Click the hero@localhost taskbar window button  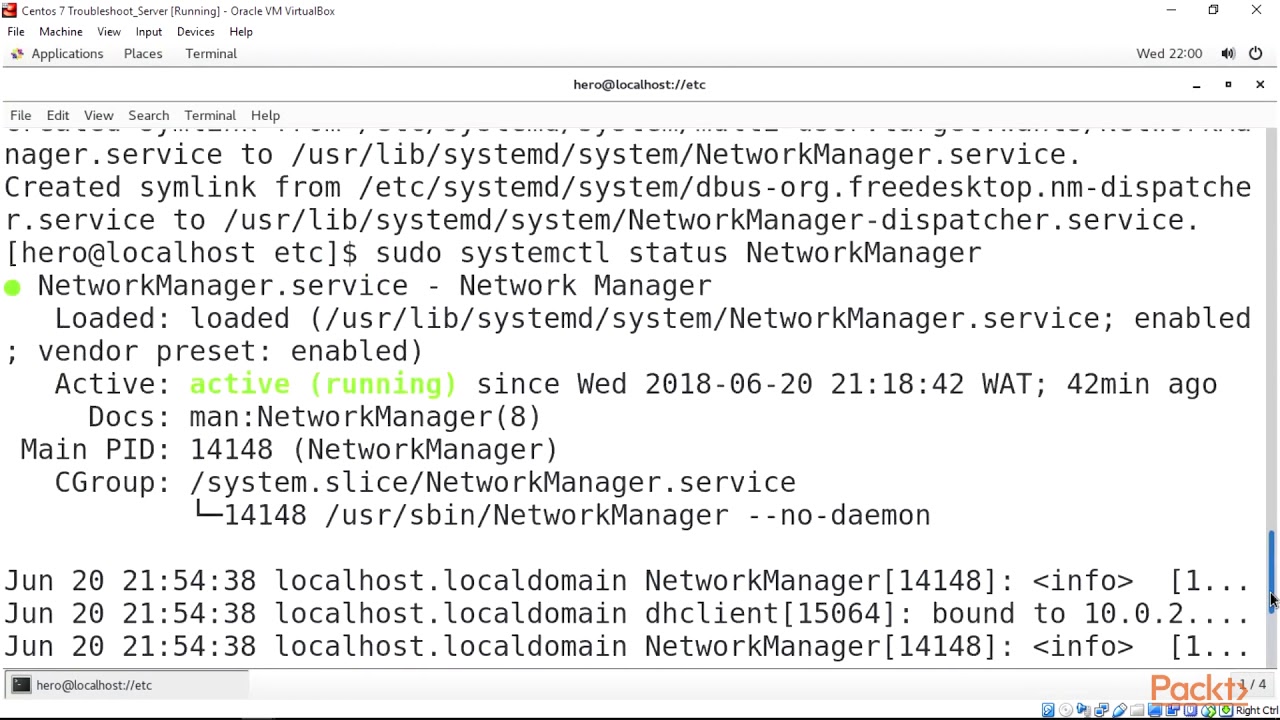tap(94, 685)
